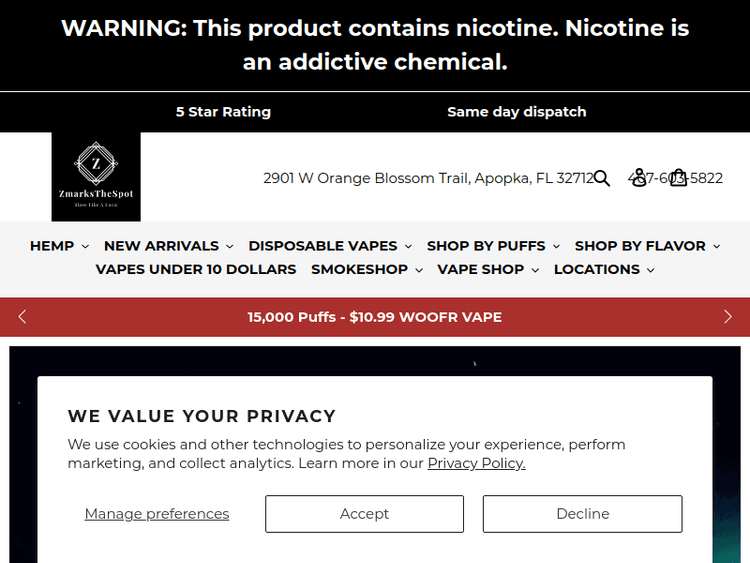Open the search magnifier icon
This screenshot has width=750, height=563.
[601, 178]
